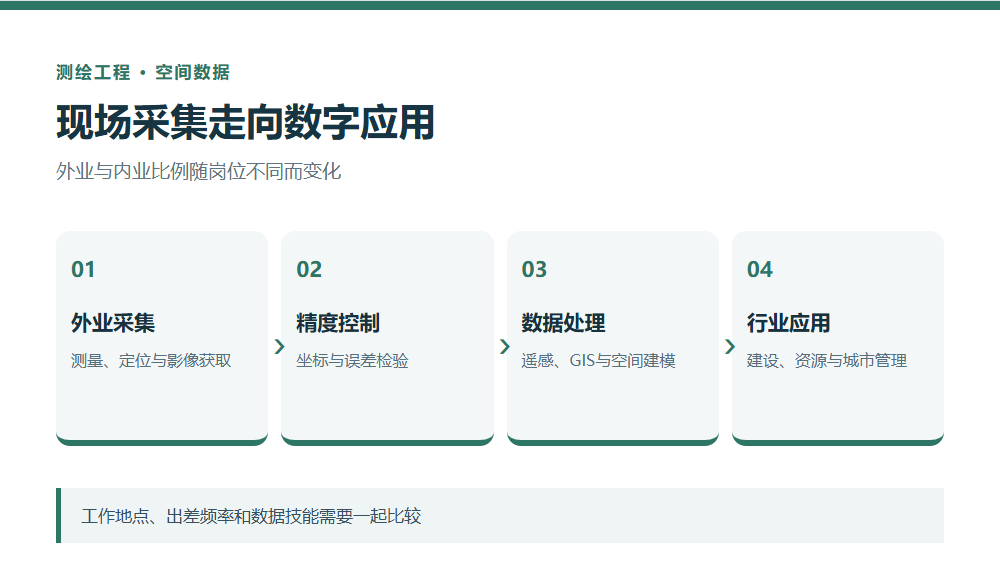
Task: Click the category label 测绘工程 · 空间数据
Action: (x=143, y=72)
